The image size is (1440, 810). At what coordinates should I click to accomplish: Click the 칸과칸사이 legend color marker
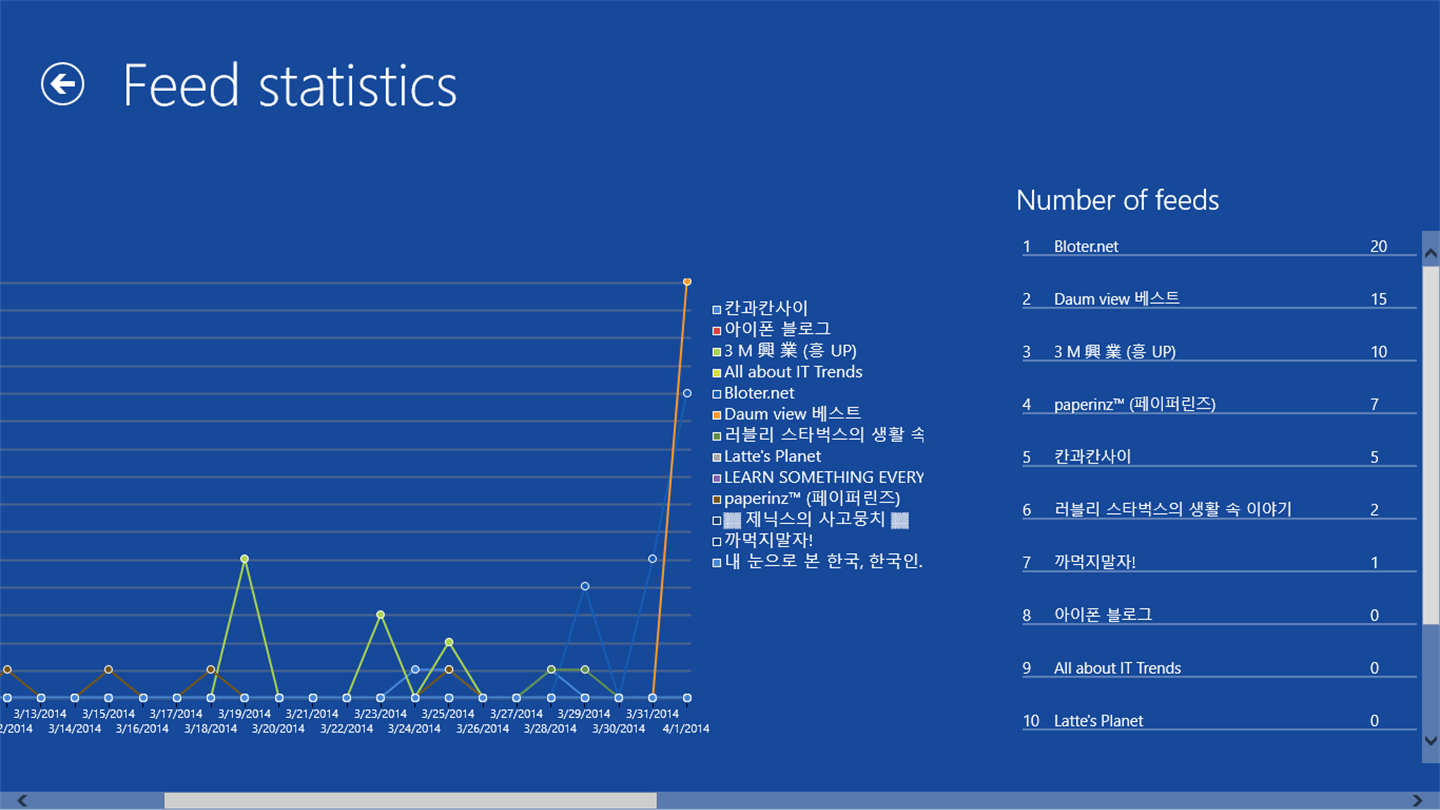pos(717,310)
